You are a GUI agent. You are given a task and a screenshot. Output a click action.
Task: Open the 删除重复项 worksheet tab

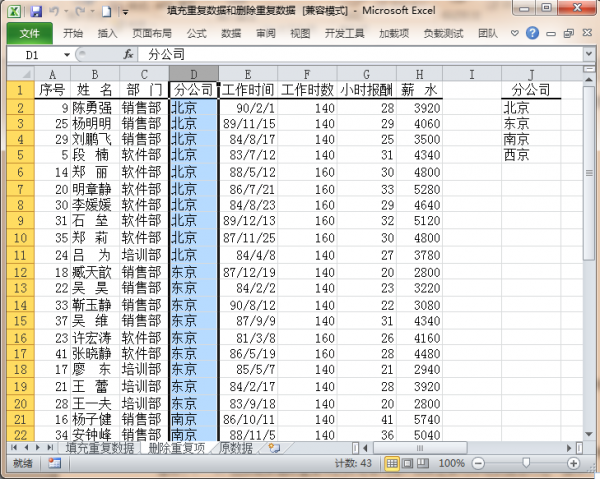pos(176,449)
